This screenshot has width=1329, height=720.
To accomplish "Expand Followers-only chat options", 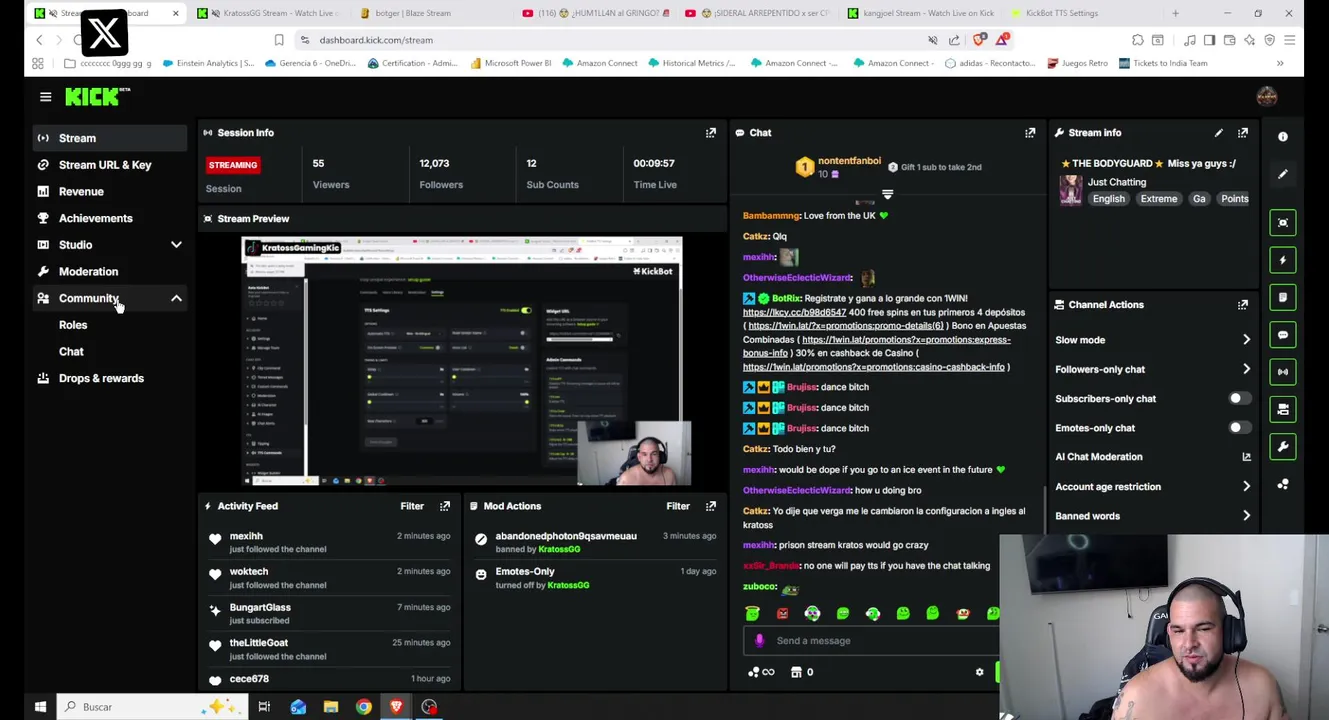I will click(x=1246, y=369).
